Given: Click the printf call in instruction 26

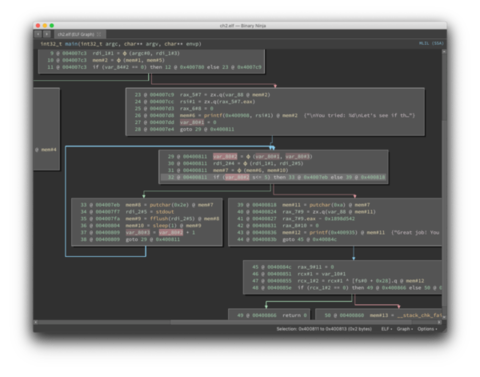Looking at the screenshot, I should pos(210,115).
